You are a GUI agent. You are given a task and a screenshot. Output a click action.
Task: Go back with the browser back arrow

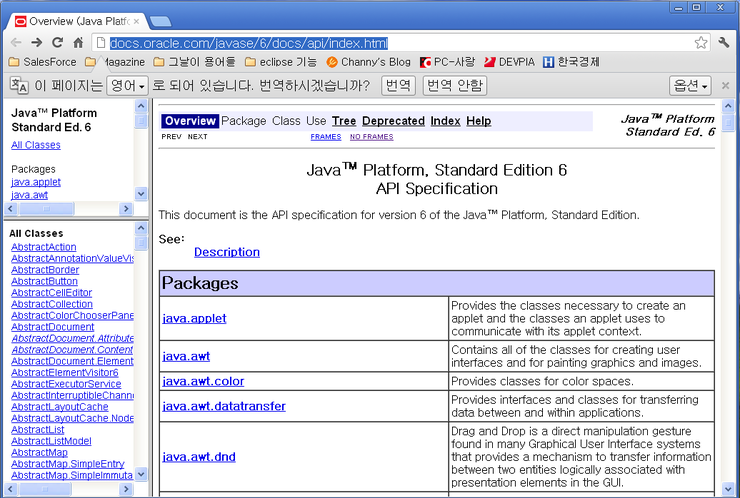[16, 42]
